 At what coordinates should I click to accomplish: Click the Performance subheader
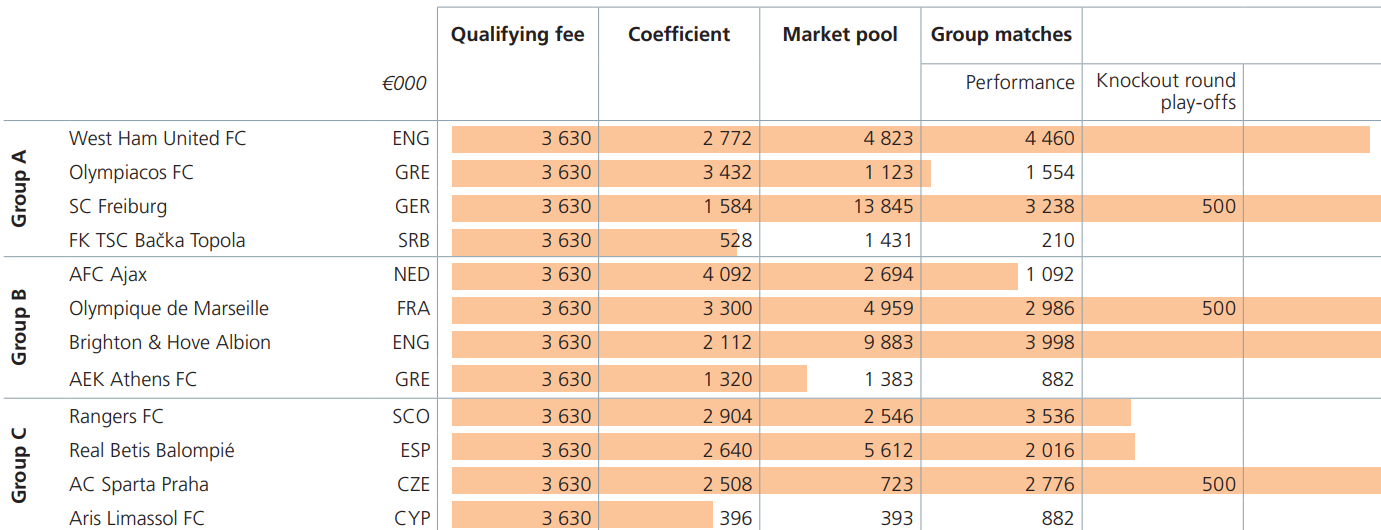(x=1019, y=83)
